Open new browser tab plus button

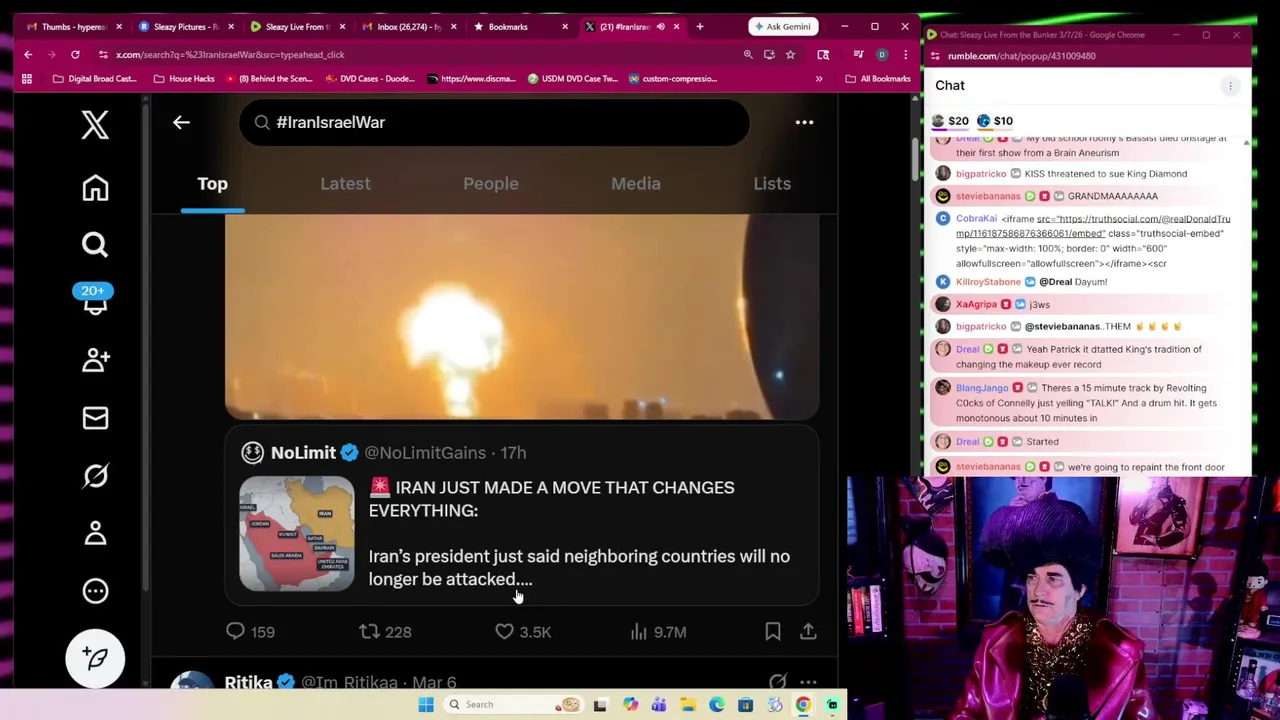(700, 27)
